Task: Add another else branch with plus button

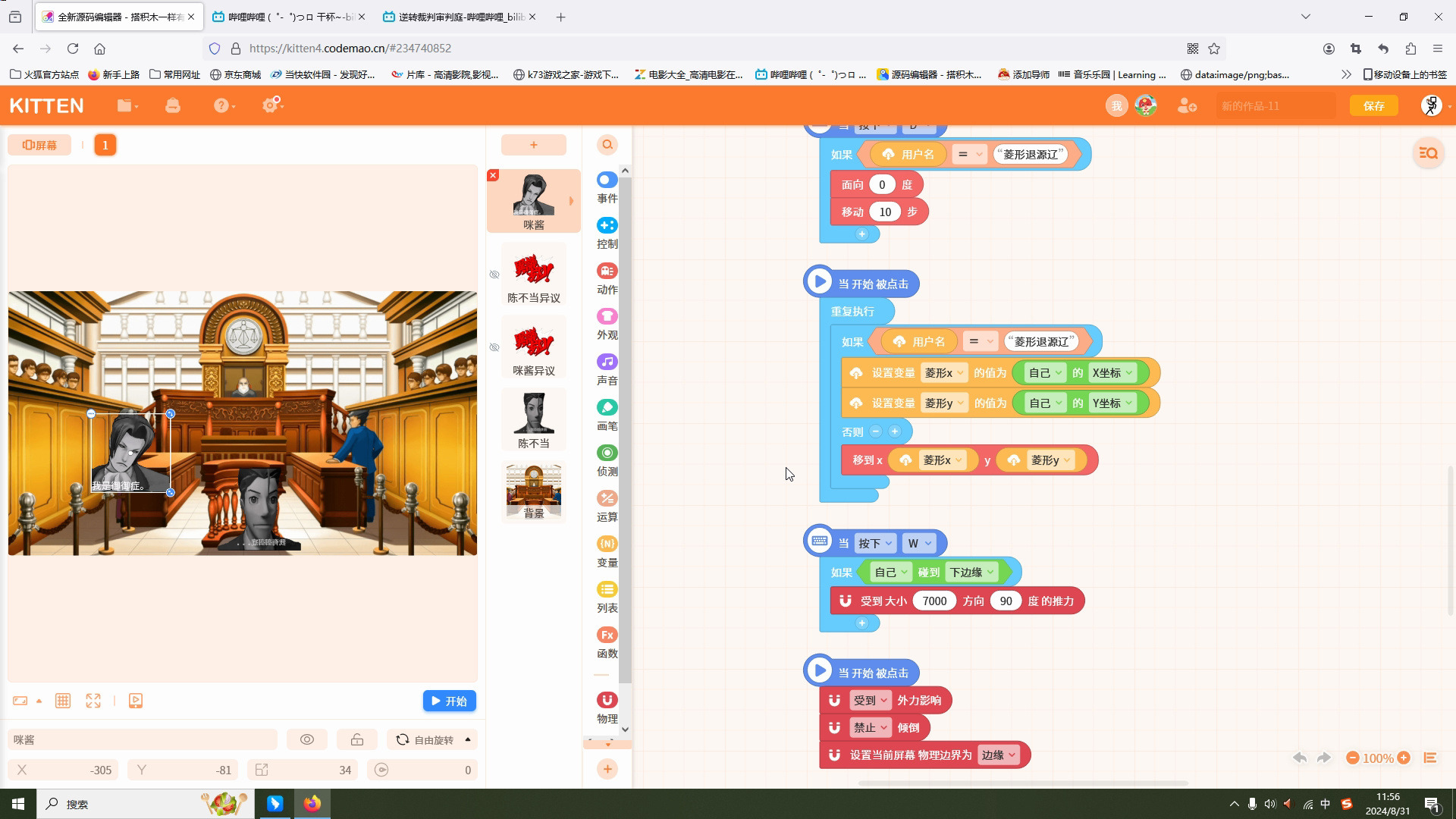Action: pos(895,431)
